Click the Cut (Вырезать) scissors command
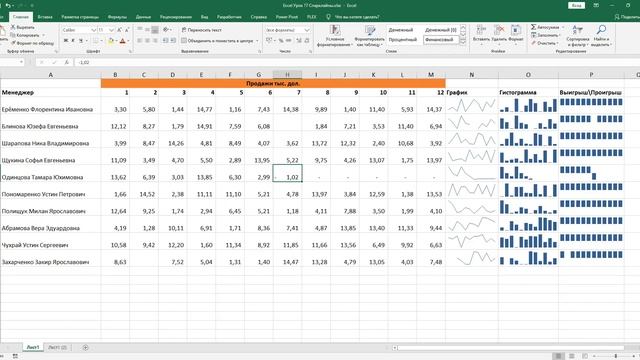640x360 pixels. coord(23,27)
